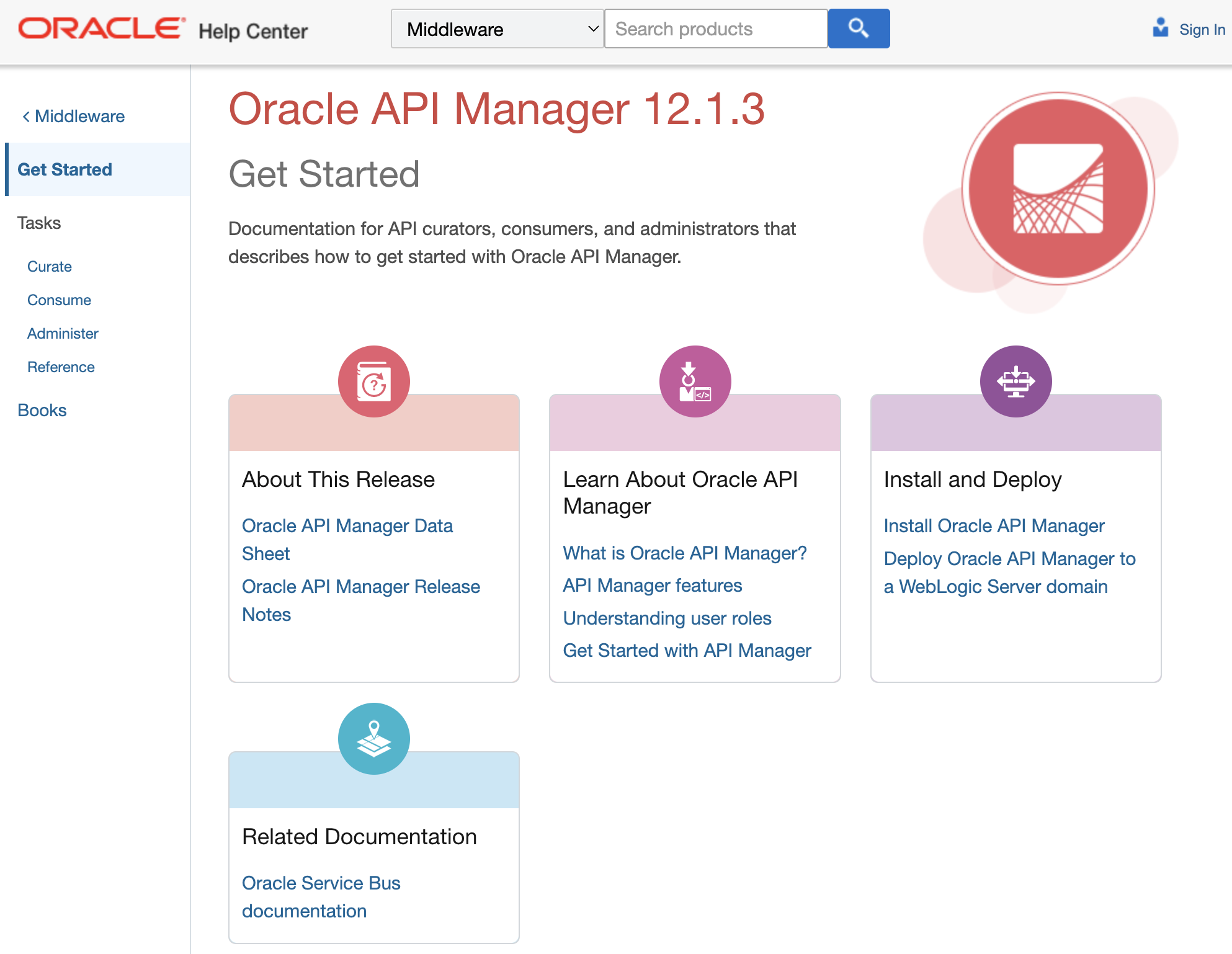The height and width of the screenshot is (954, 1232).
Task: Open Install Oracle API Manager link
Action: (x=994, y=526)
